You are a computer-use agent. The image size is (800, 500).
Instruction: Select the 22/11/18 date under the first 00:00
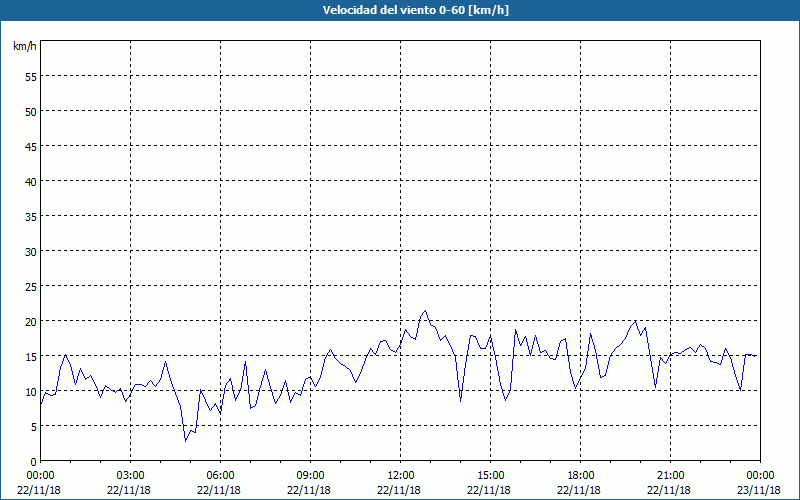click(x=39, y=490)
